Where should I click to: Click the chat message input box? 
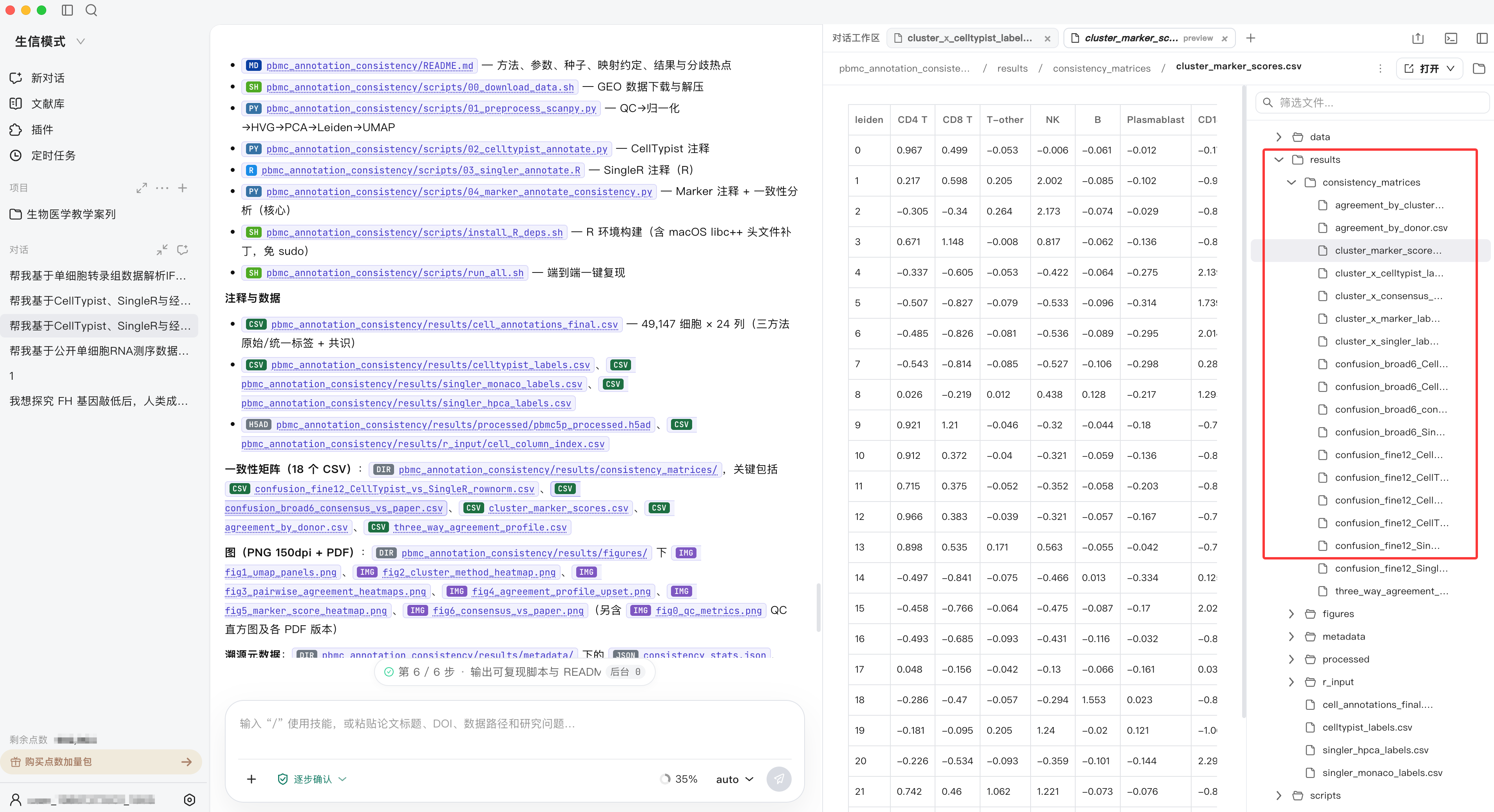coord(514,724)
